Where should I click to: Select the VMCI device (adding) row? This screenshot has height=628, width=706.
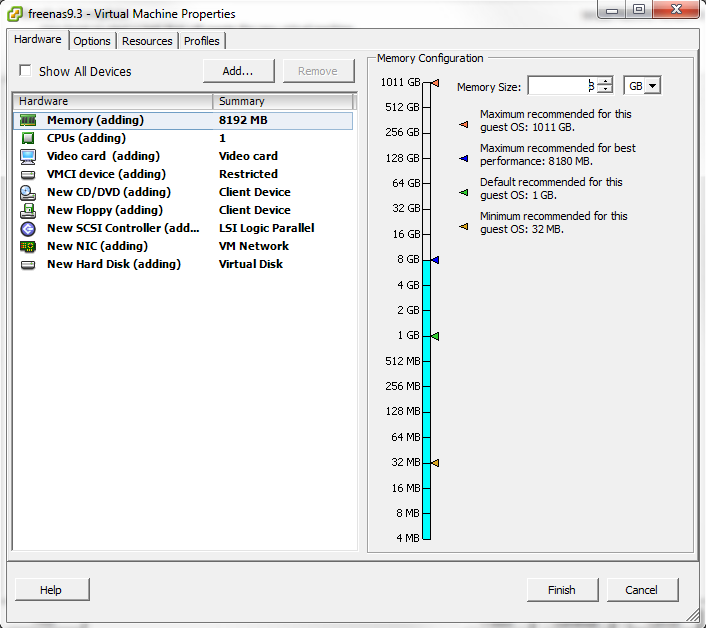click(x=183, y=174)
